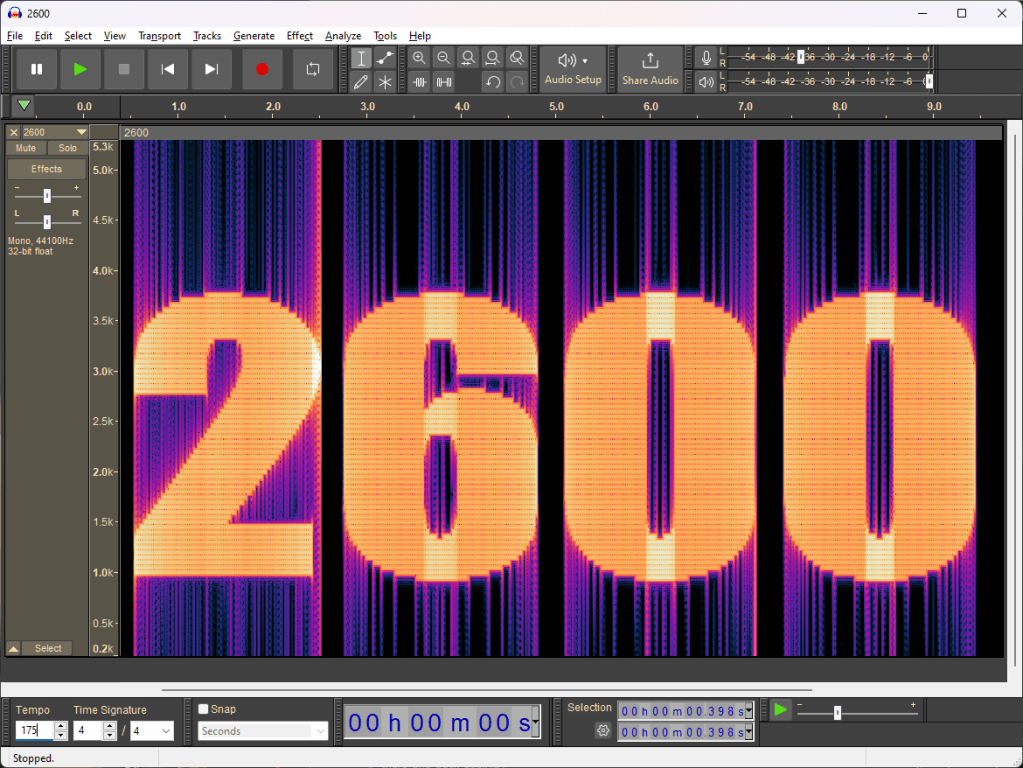Click the Skip to End button
This screenshot has width=1023, height=768.
211,70
